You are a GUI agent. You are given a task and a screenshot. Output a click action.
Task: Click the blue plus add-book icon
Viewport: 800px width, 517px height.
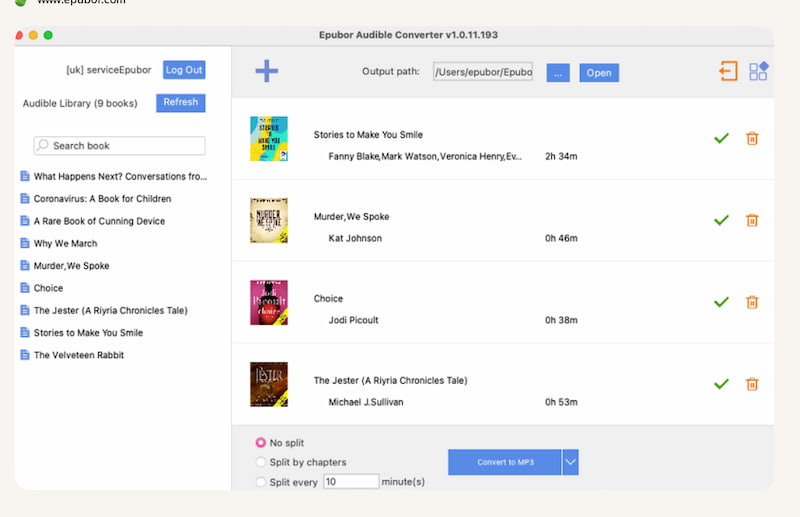(x=267, y=71)
